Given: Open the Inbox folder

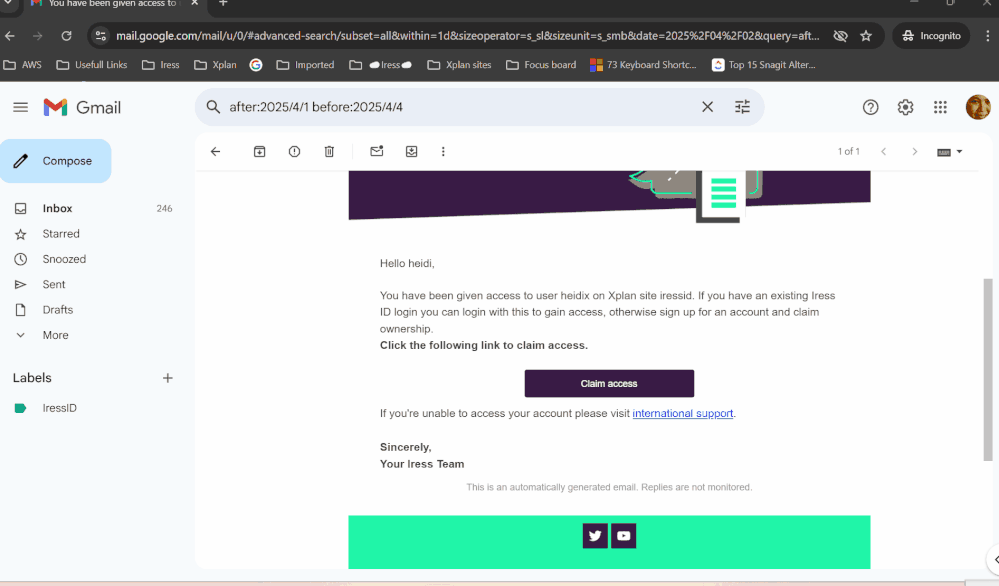Looking at the screenshot, I should (x=57, y=208).
